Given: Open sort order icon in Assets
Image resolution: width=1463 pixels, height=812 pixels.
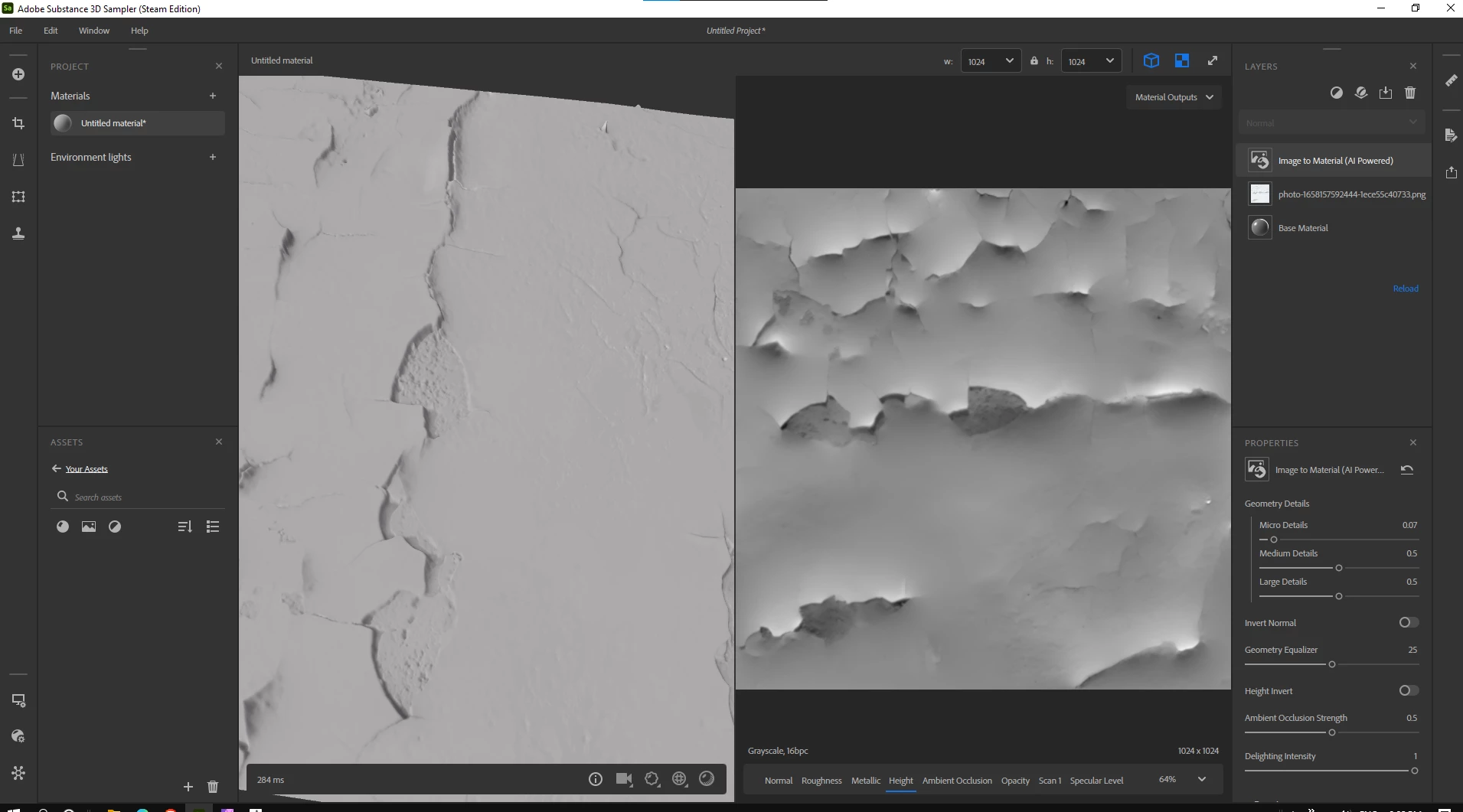Looking at the screenshot, I should [x=185, y=527].
